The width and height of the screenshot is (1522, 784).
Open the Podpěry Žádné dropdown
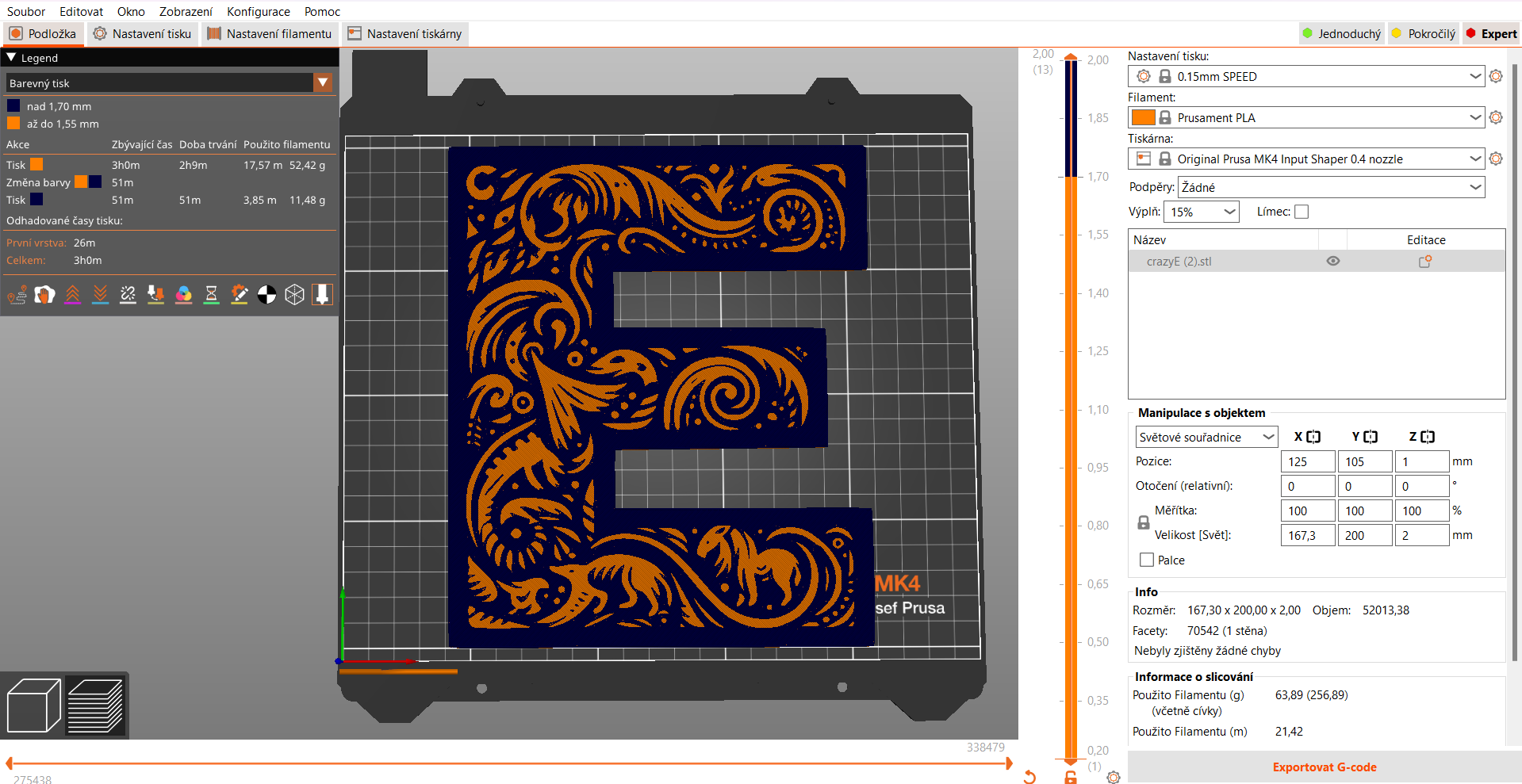[x=1331, y=187]
